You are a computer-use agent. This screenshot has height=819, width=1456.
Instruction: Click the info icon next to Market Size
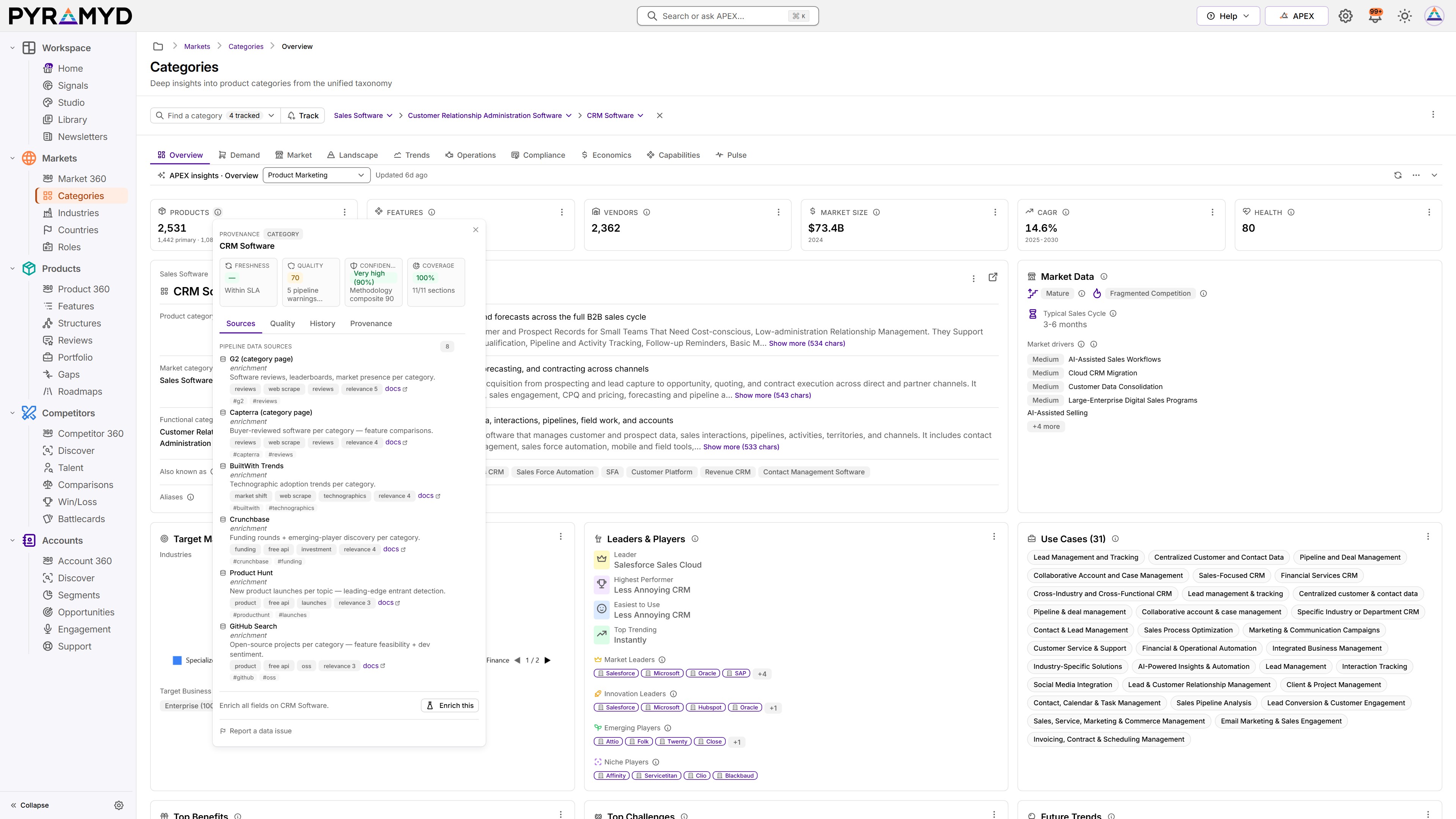[x=876, y=212]
